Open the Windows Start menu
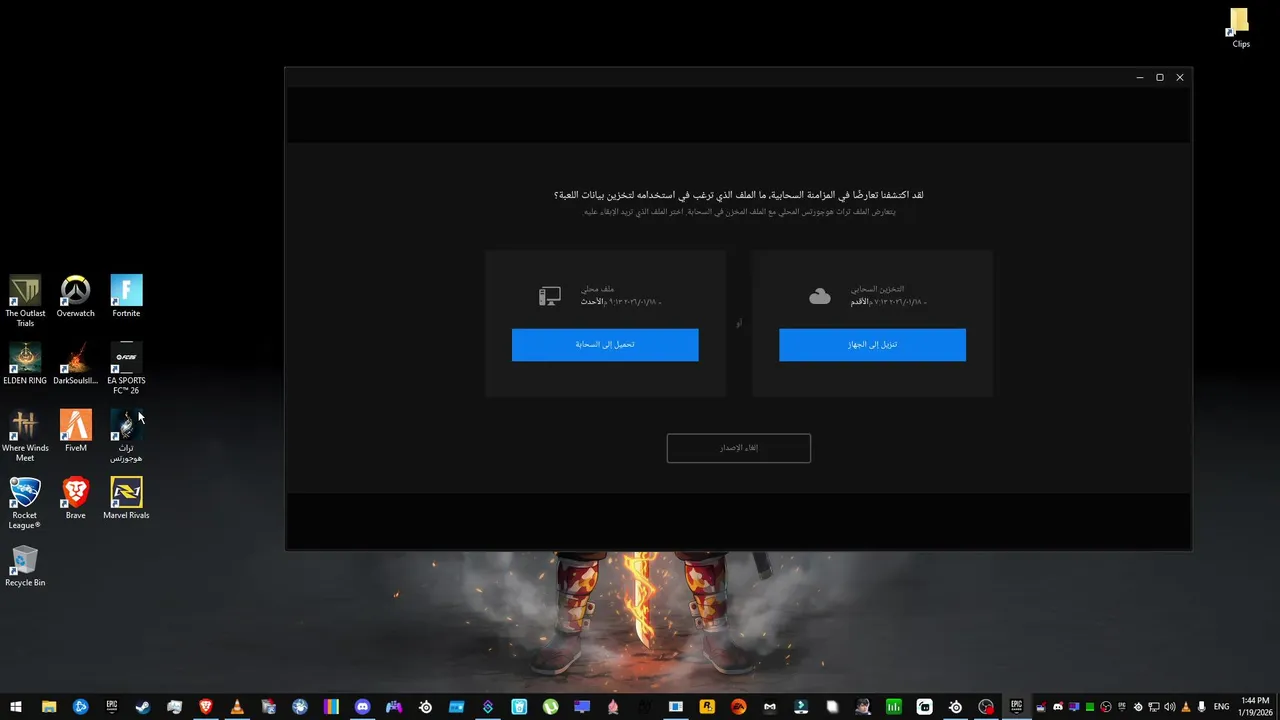The image size is (1280, 720). [x=16, y=707]
